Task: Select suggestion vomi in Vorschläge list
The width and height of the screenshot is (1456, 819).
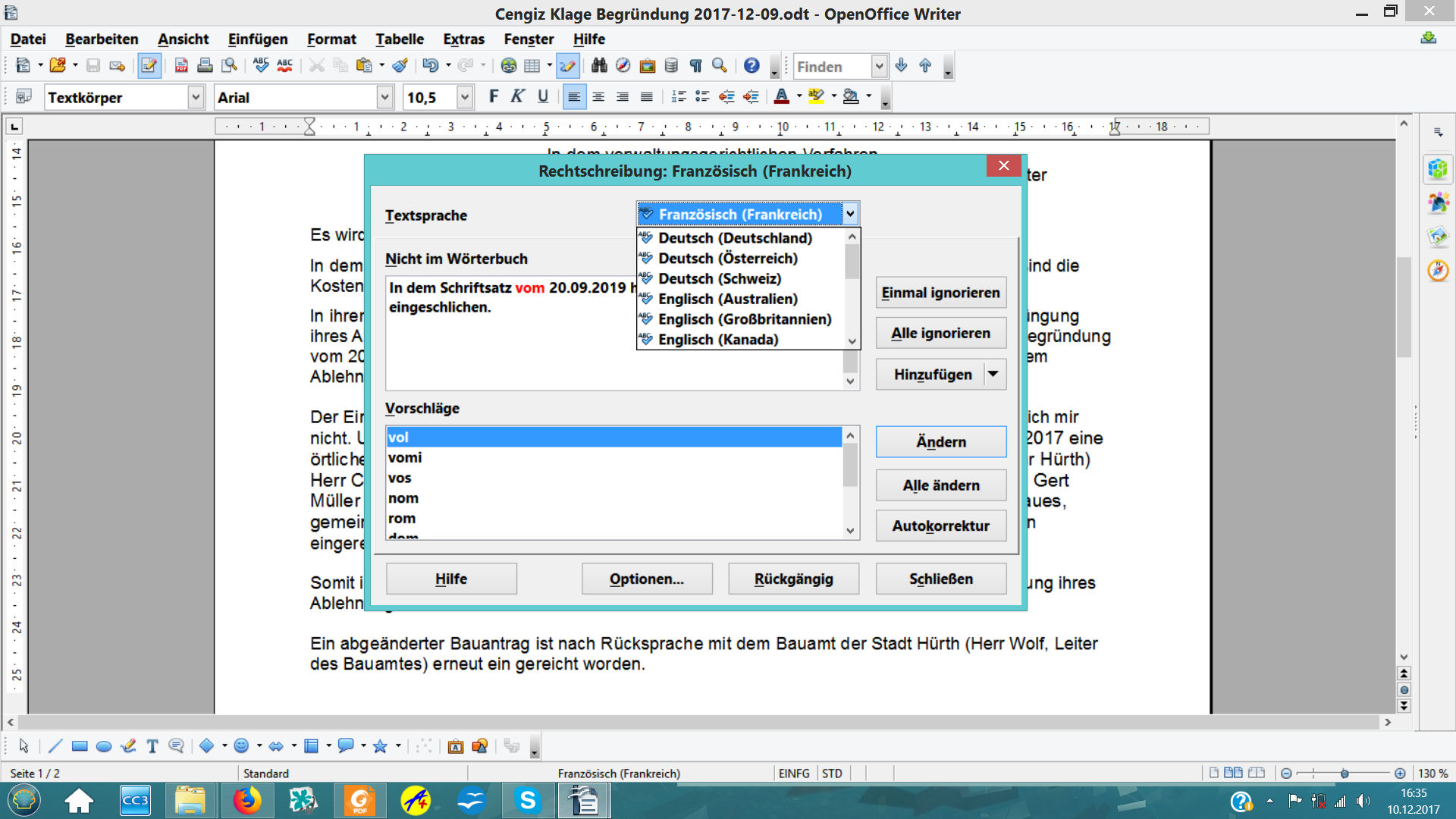Action: 614,457
